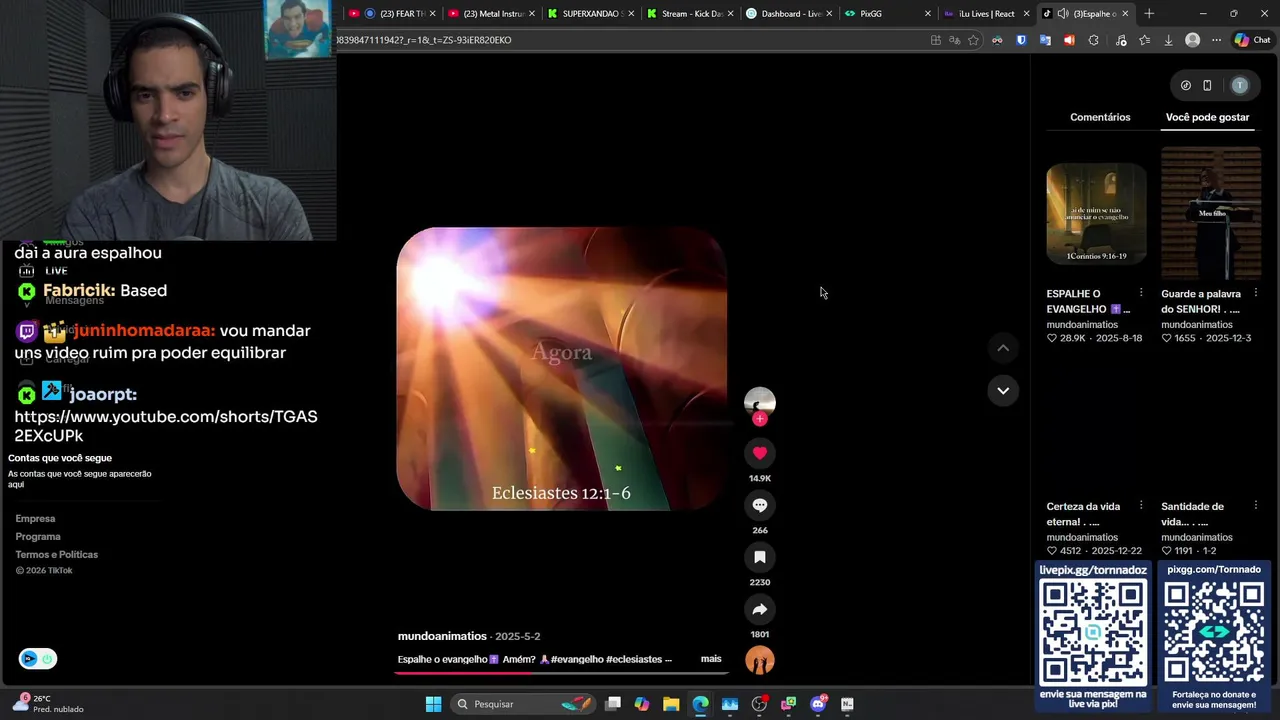Switch to the PixGG browser tab
Image resolution: width=1280 pixels, height=720 pixels.
pos(887,14)
